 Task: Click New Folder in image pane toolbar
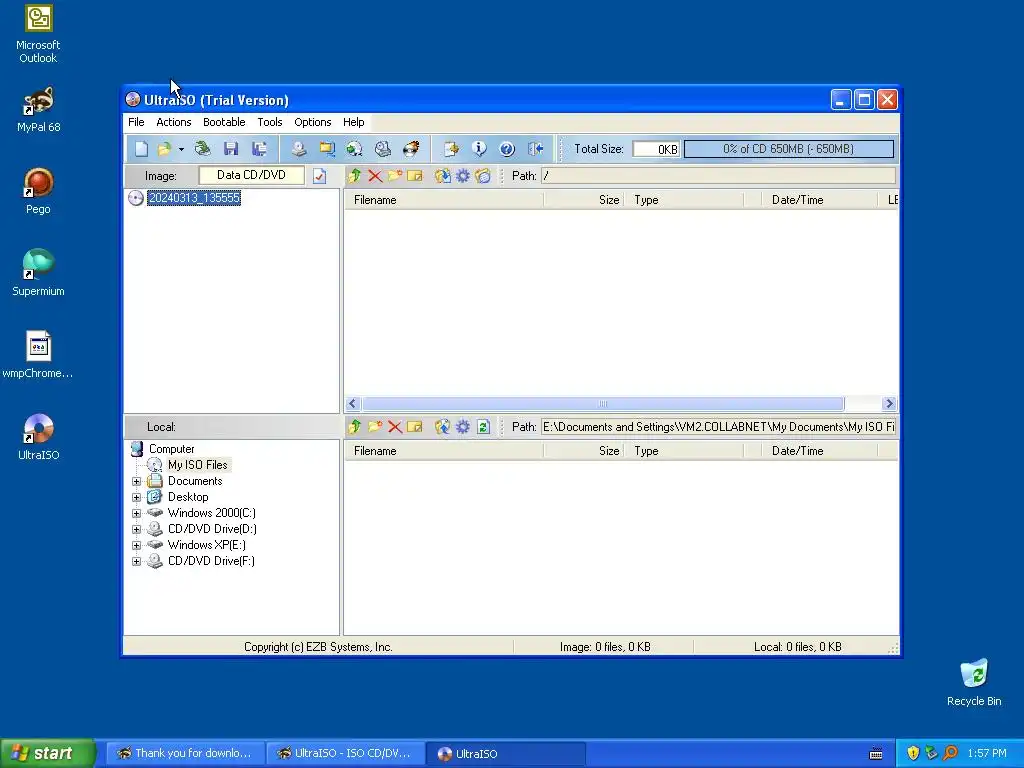394,176
